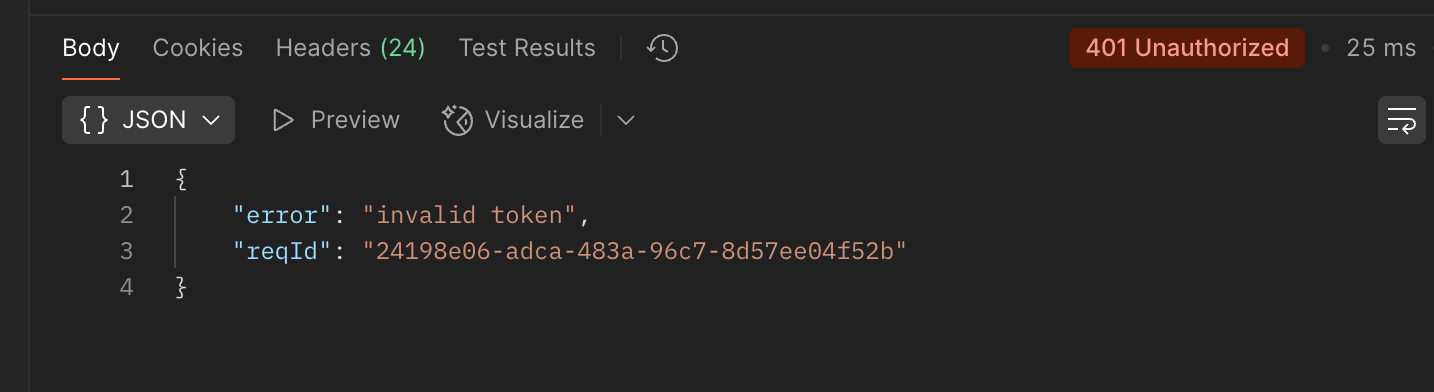Open the Visualize response view
The image size is (1434, 392).
pos(513,120)
